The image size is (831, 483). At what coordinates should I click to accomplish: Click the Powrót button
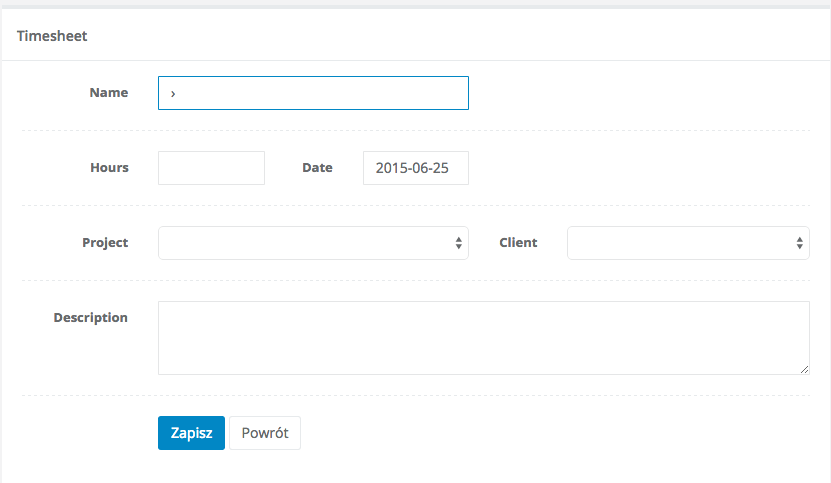[265, 433]
